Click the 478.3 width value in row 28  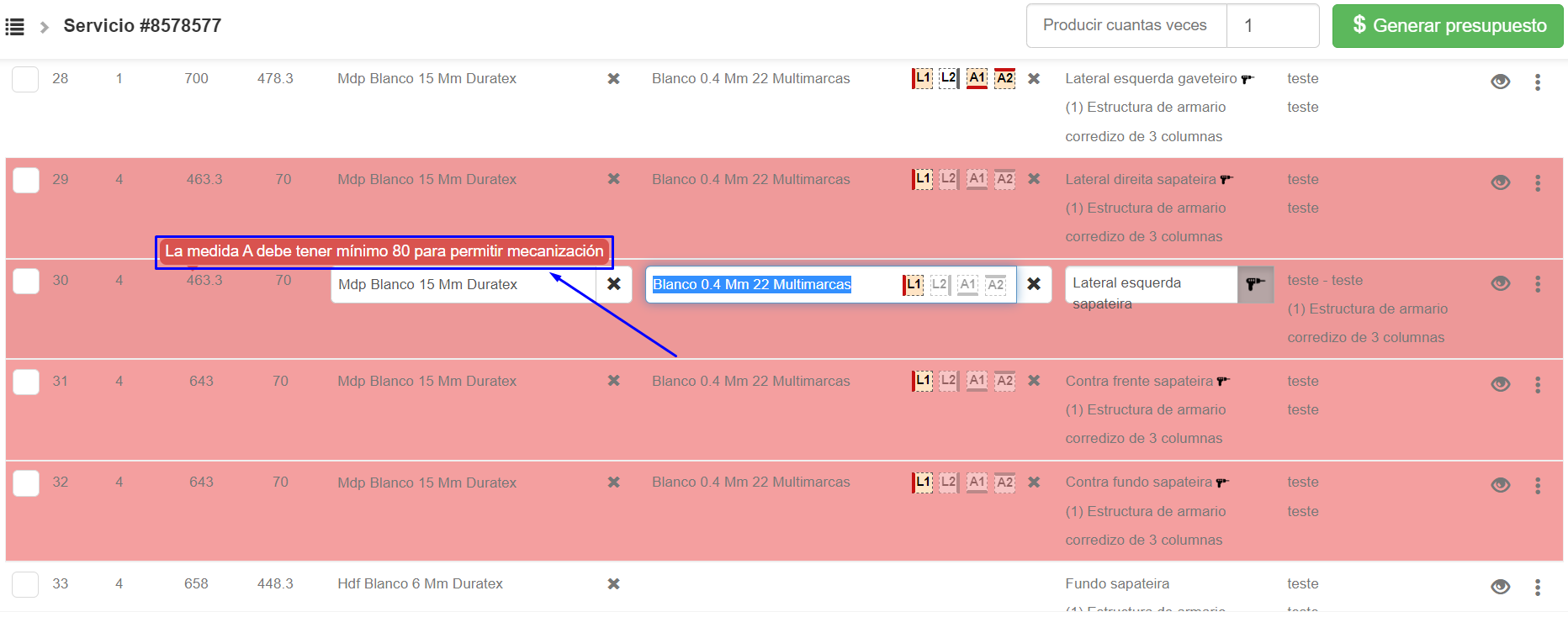coord(275,79)
